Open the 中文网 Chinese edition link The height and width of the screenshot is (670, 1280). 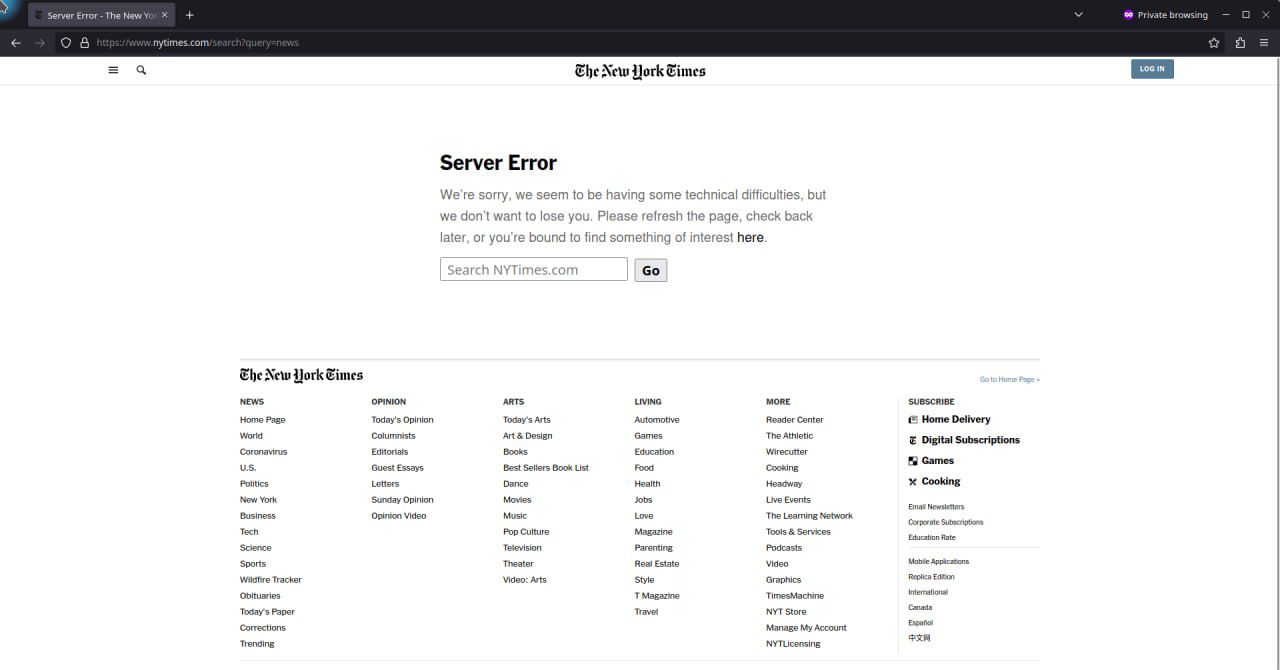point(919,638)
